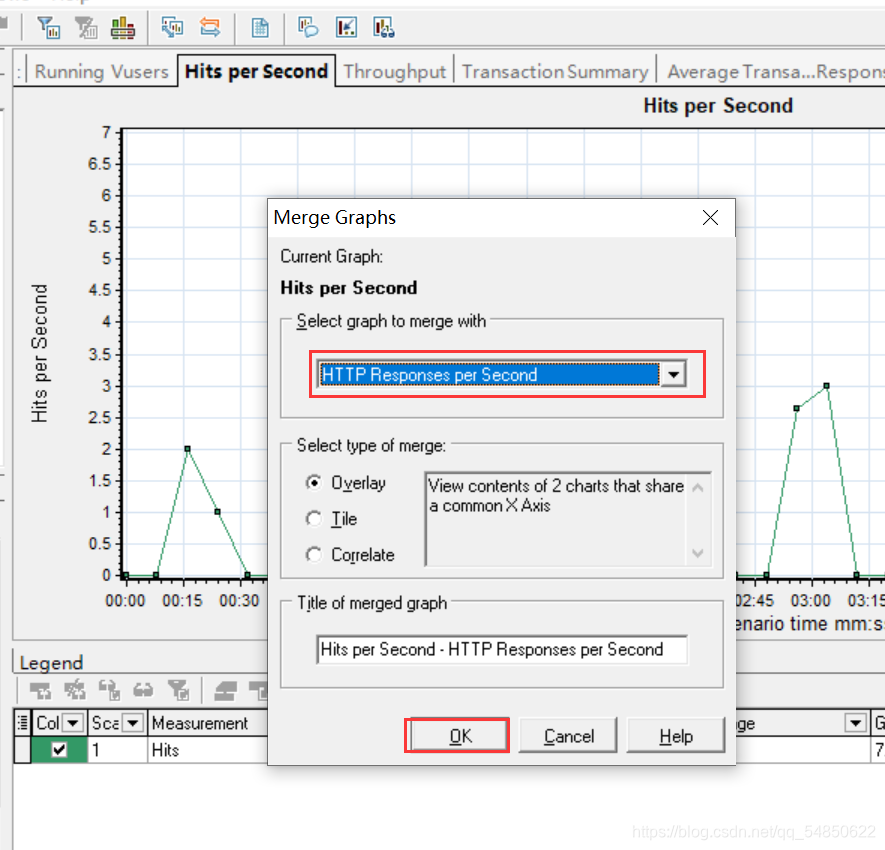Select the Hits per Second tab
The image size is (885, 850).
pos(256,71)
